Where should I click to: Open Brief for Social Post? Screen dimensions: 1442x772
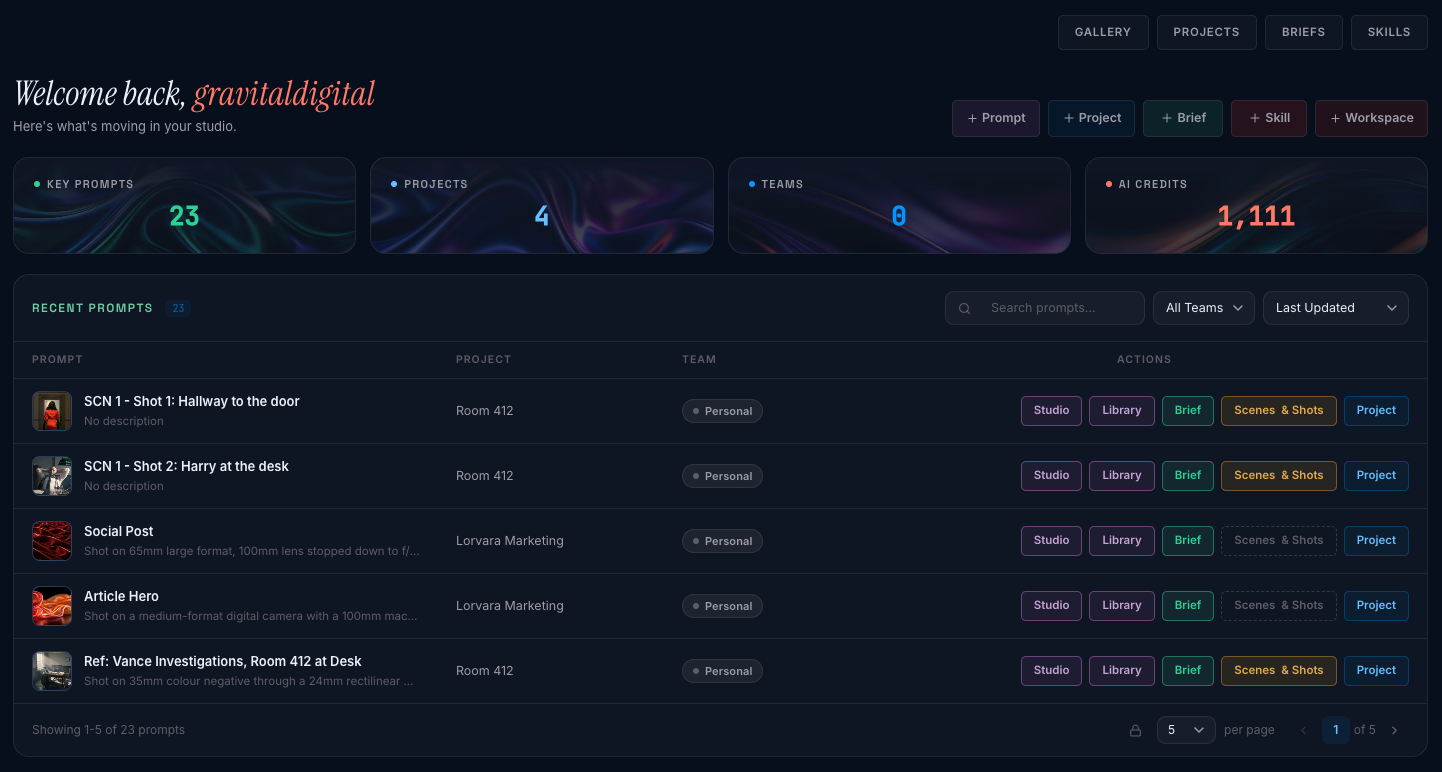tap(1188, 541)
